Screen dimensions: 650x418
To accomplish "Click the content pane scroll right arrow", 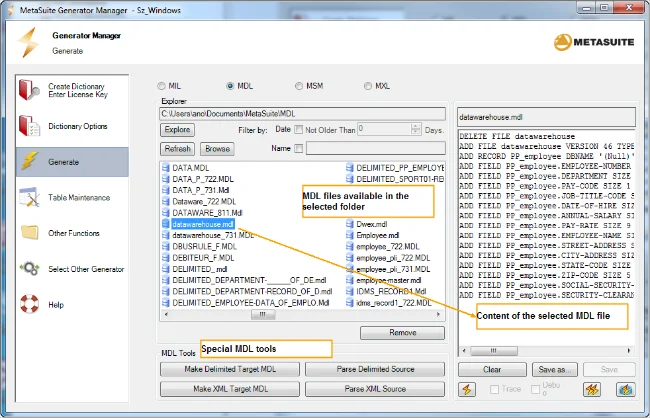I will pos(629,351).
